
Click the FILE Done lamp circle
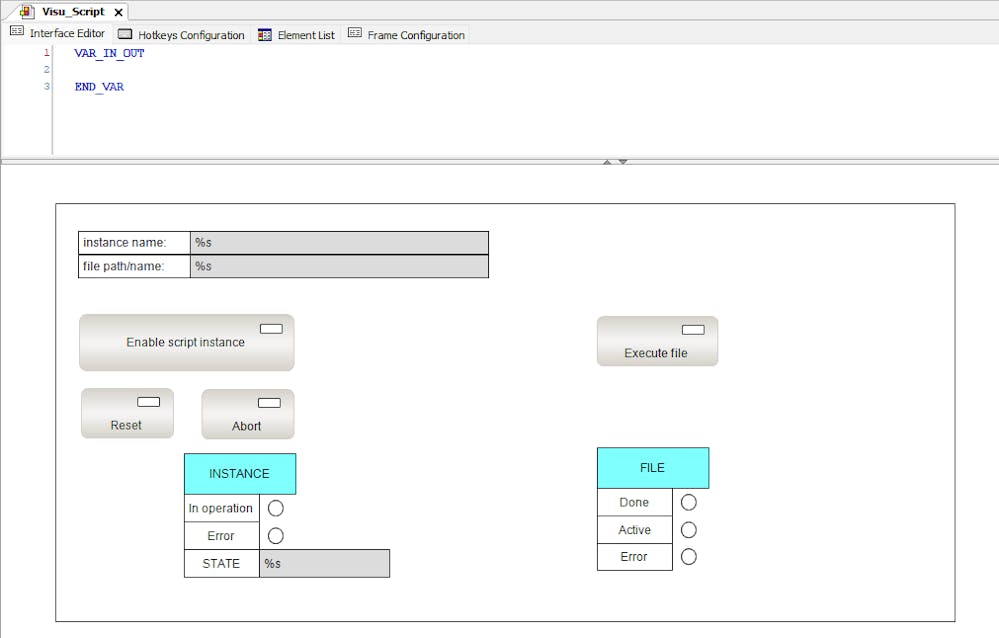pyautogui.click(x=689, y=502)
